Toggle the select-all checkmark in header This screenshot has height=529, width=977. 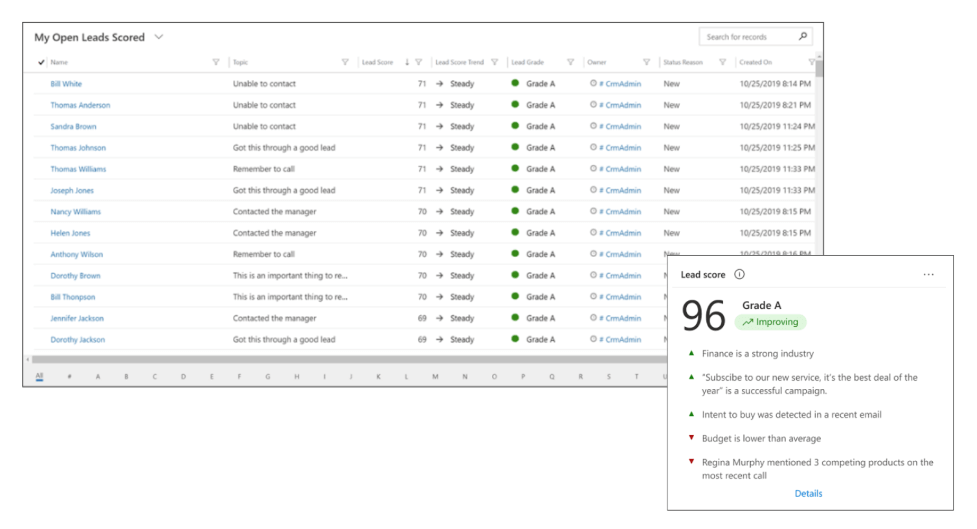(41, 62)
